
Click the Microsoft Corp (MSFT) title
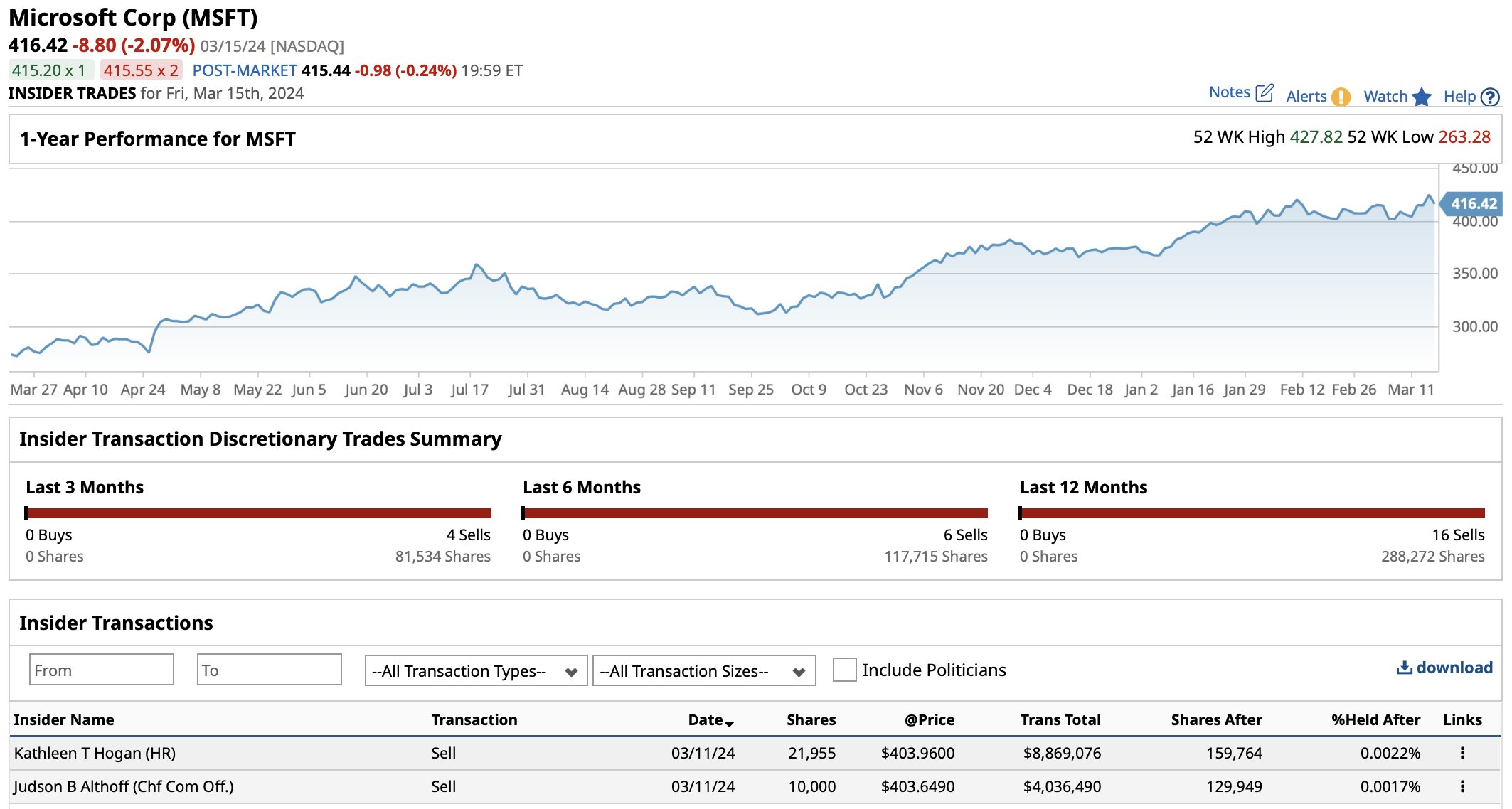(133, 18)
